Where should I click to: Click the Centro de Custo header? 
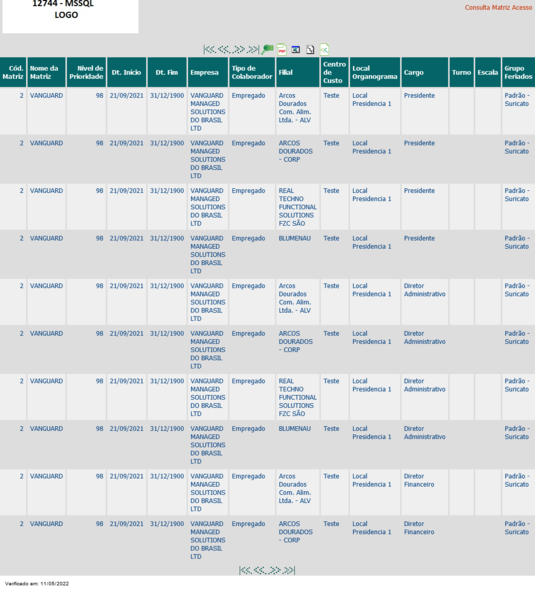[334, 72]
